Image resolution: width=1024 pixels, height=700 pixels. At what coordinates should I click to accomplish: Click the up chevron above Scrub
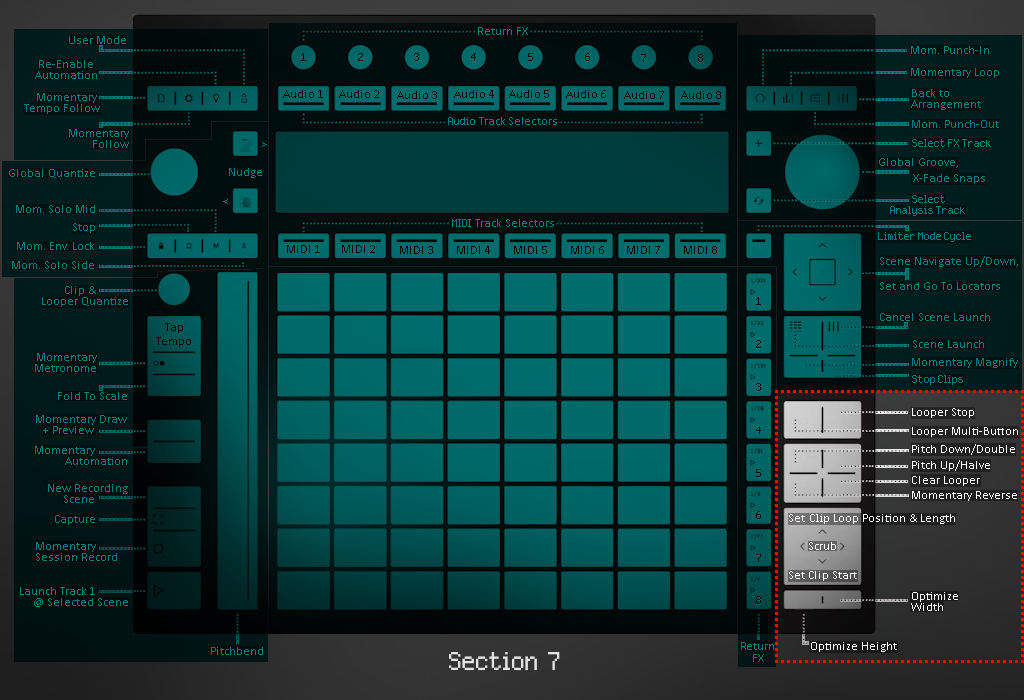(x=822, y=532)
